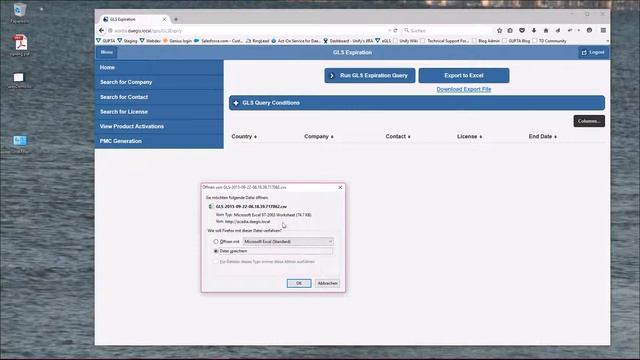Open the TD Community bookmark
The width and height of the screenshot is (640, 360).
[549, 41]
